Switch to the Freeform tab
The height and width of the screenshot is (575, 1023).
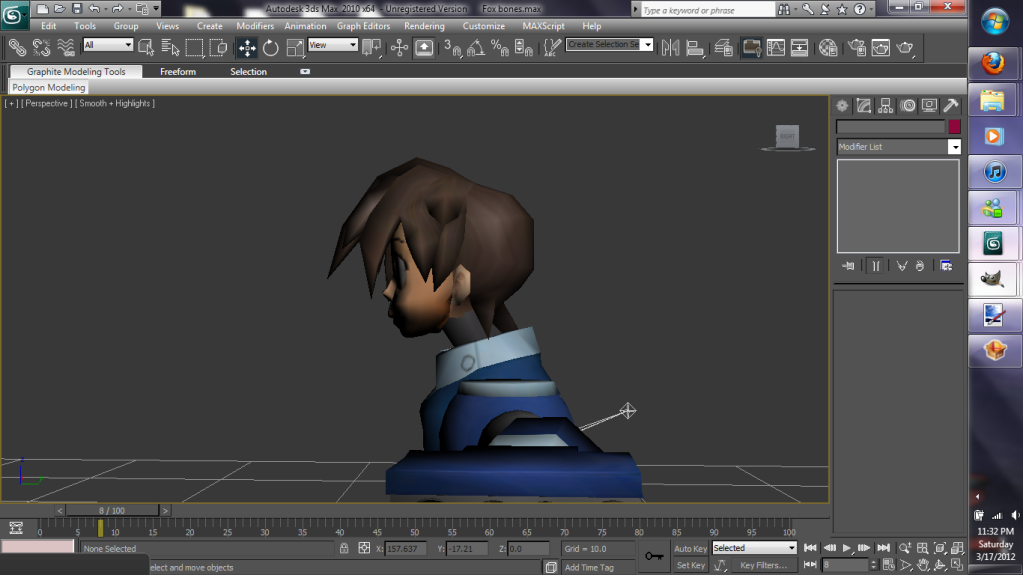177,72
